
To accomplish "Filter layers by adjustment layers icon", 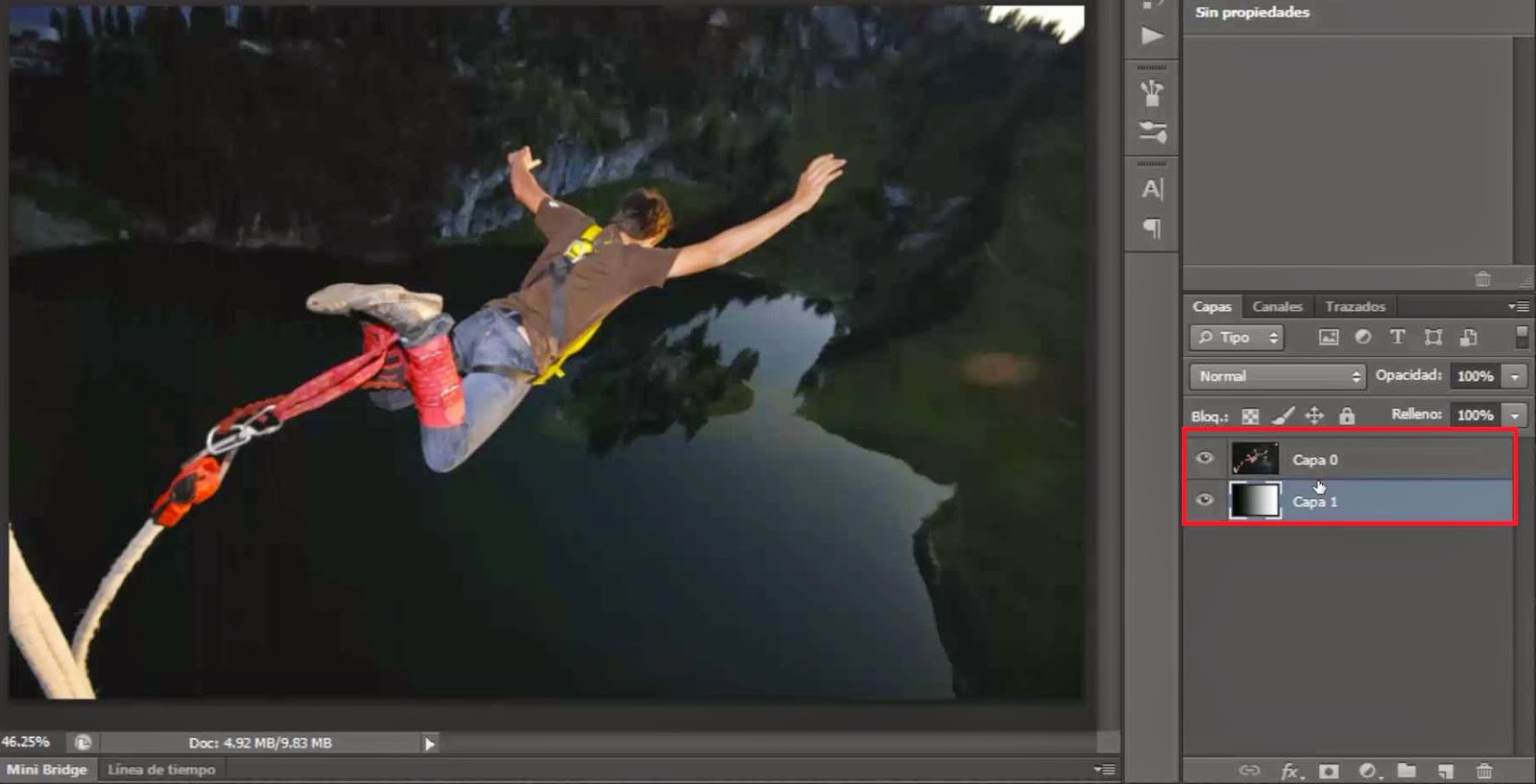I will [x=1363, y=337].
